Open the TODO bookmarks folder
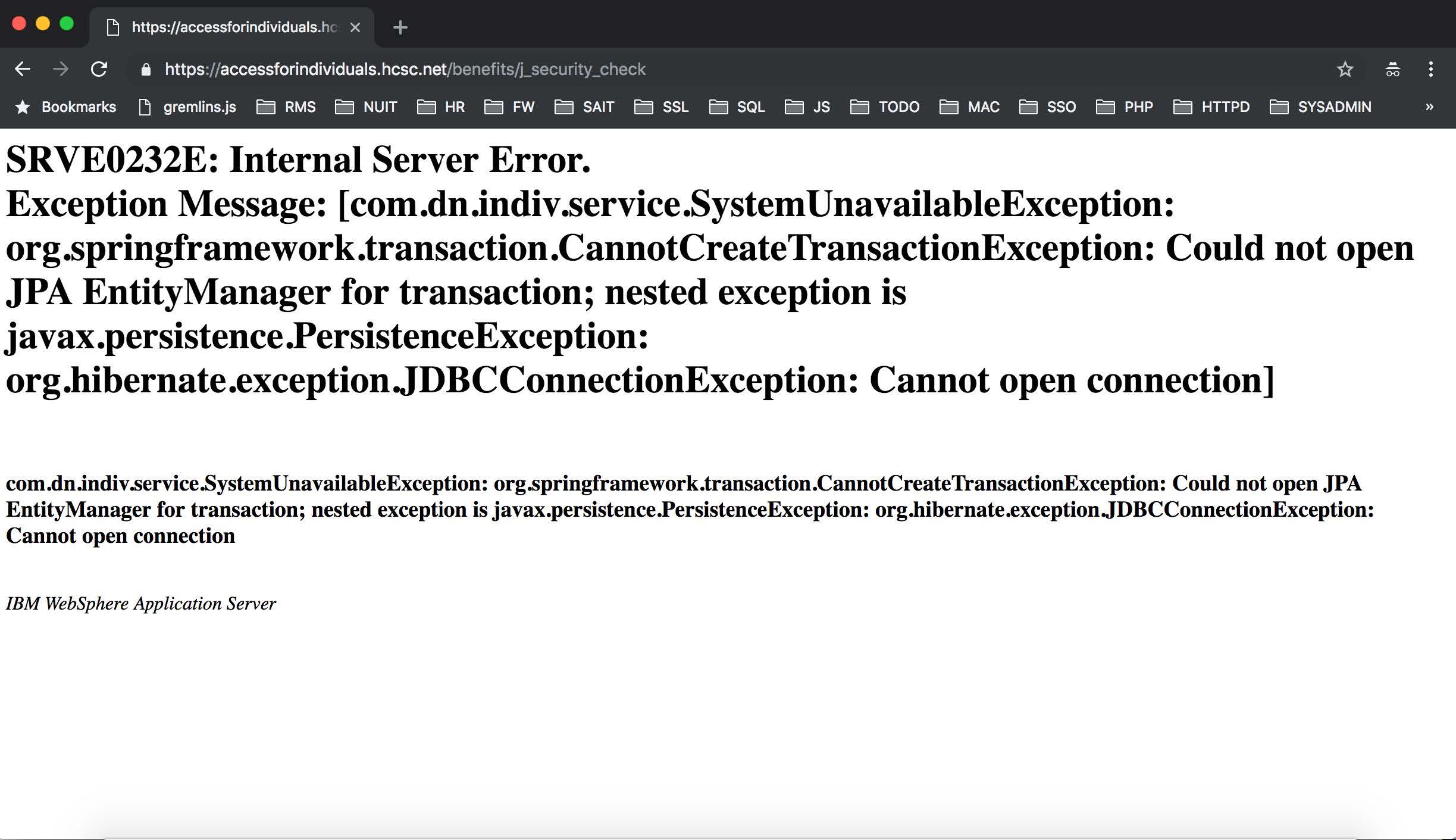This screenshot has width=1456, height=840. pos(885,107)
